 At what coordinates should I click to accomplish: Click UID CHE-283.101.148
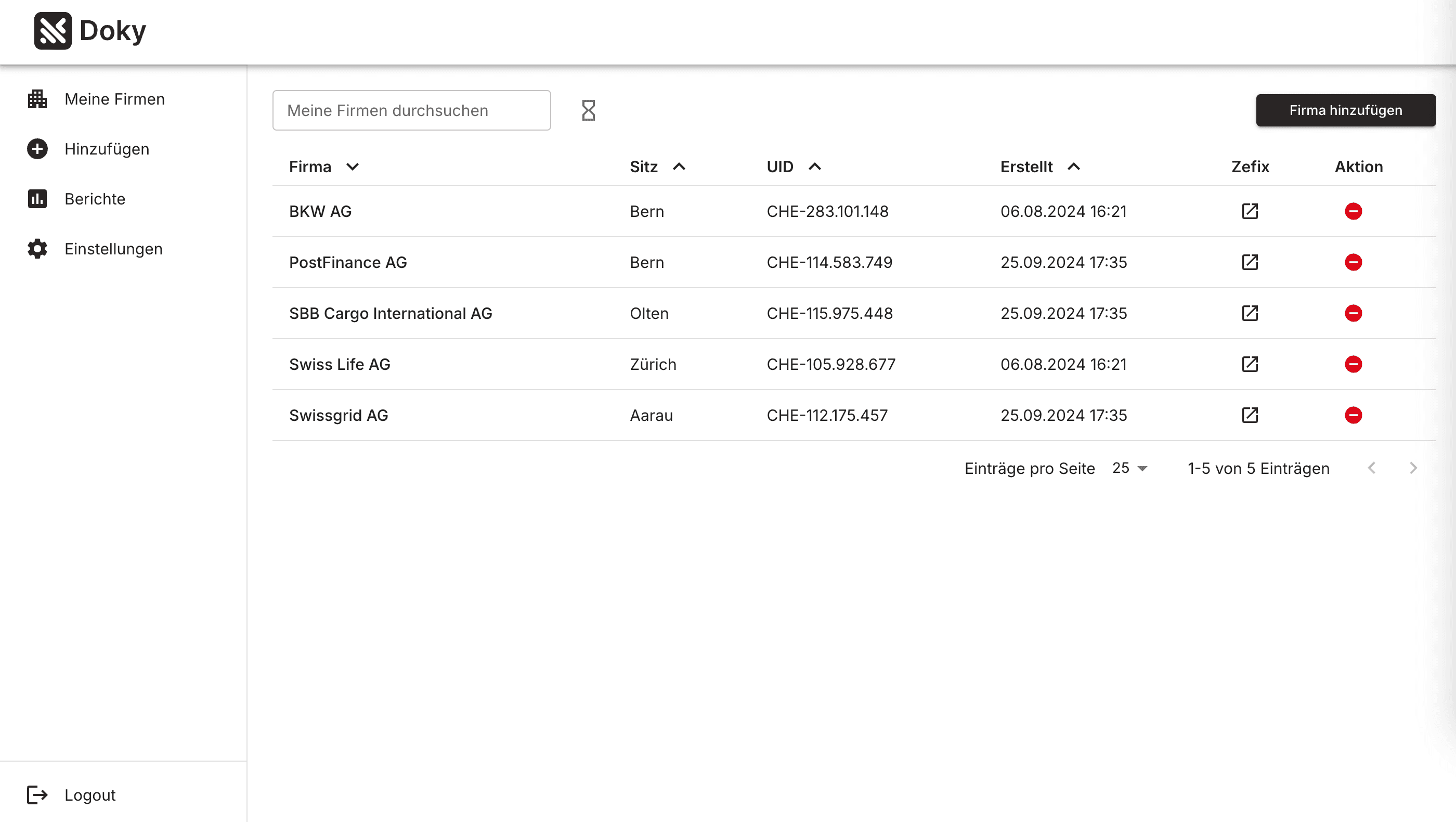(827, 211)
